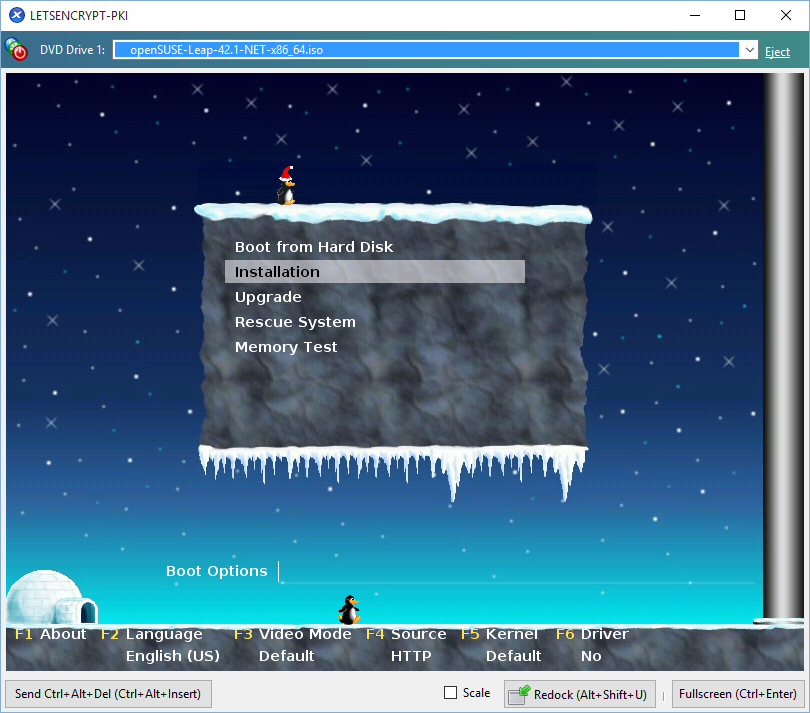Click the penguin standing on the snowy ground
The width and height of the screenshot is (810, 713).
pos(348,609)
